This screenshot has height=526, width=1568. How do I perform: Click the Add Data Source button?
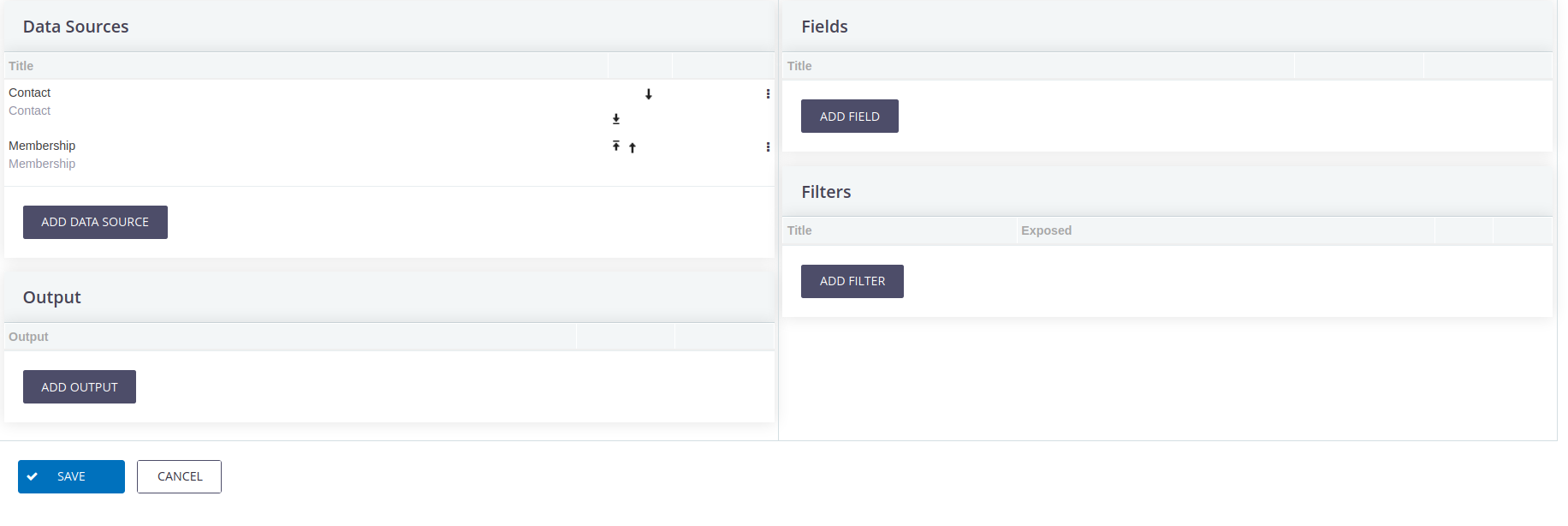pos(95,222)
